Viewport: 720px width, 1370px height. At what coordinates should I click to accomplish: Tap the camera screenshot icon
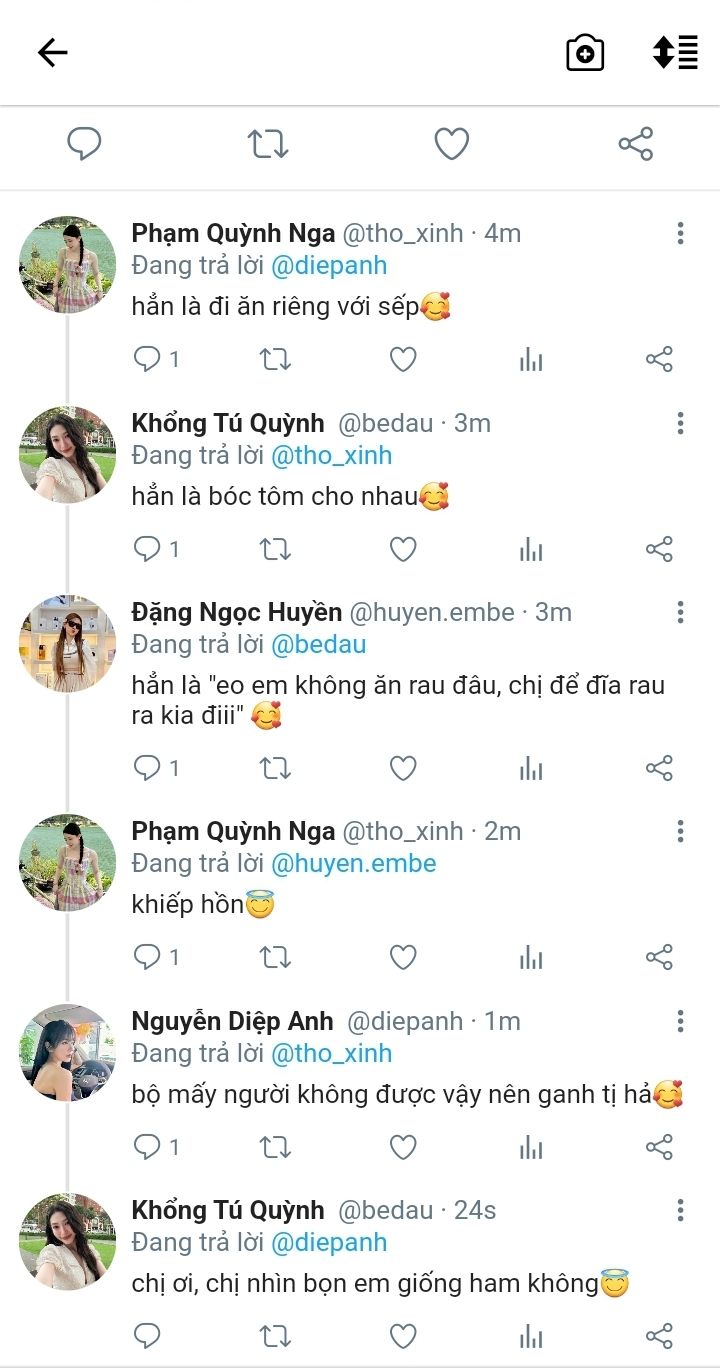[585, 53]
